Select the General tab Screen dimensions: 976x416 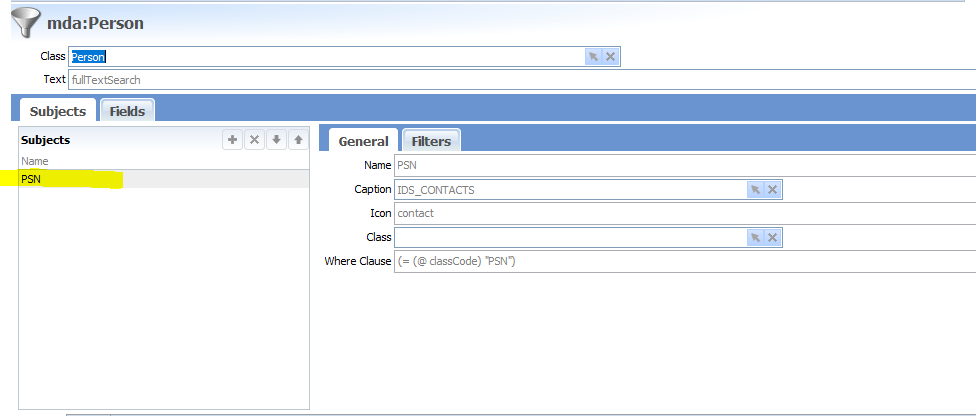pos(362,141)
